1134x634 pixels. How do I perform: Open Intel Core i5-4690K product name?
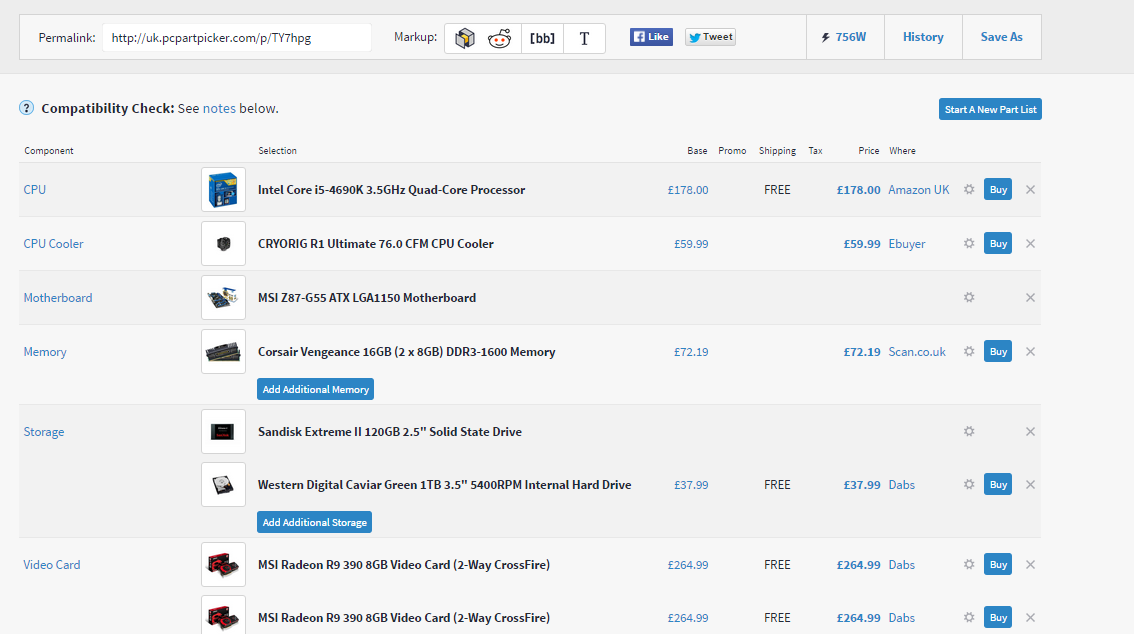click(391, 189)
